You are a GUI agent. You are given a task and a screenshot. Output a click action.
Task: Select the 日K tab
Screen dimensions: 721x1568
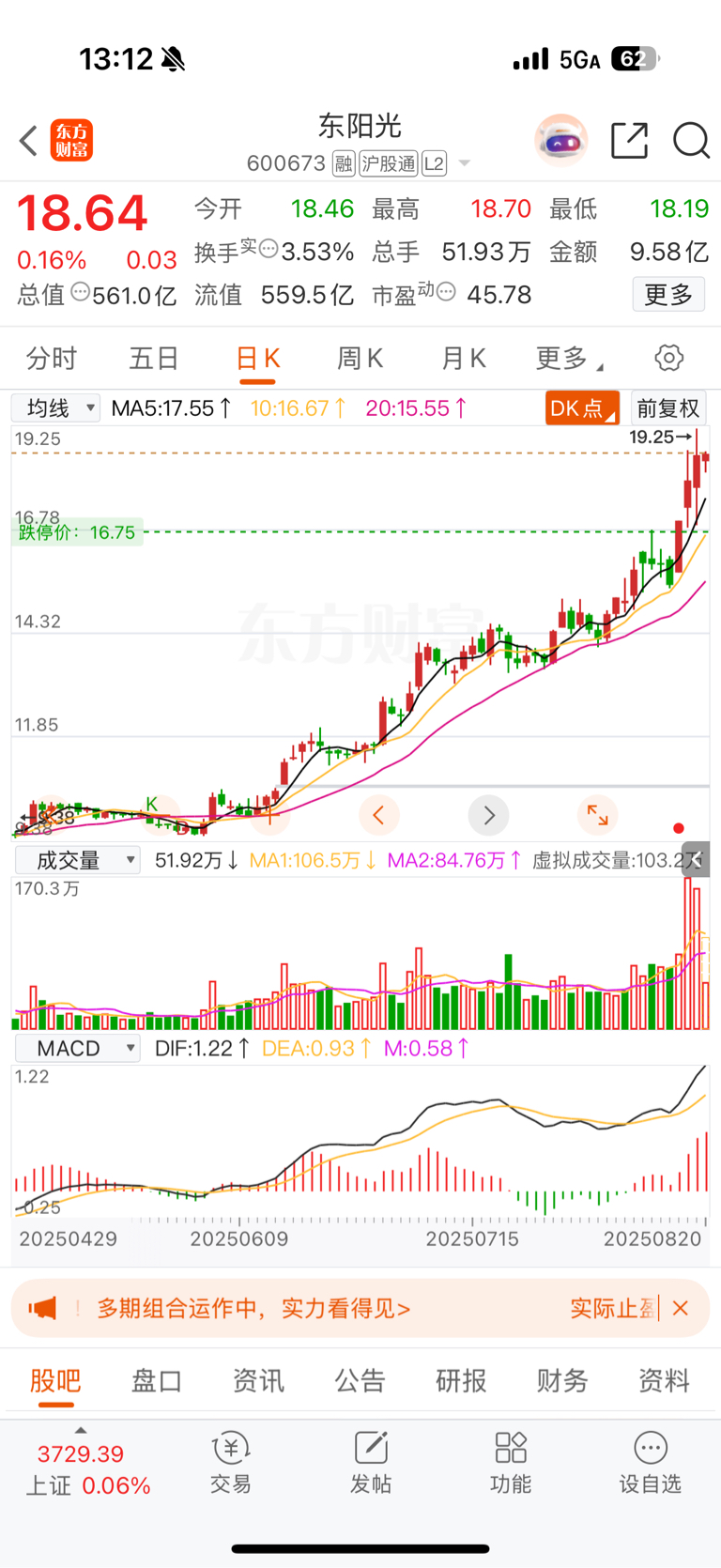point(257,359)
